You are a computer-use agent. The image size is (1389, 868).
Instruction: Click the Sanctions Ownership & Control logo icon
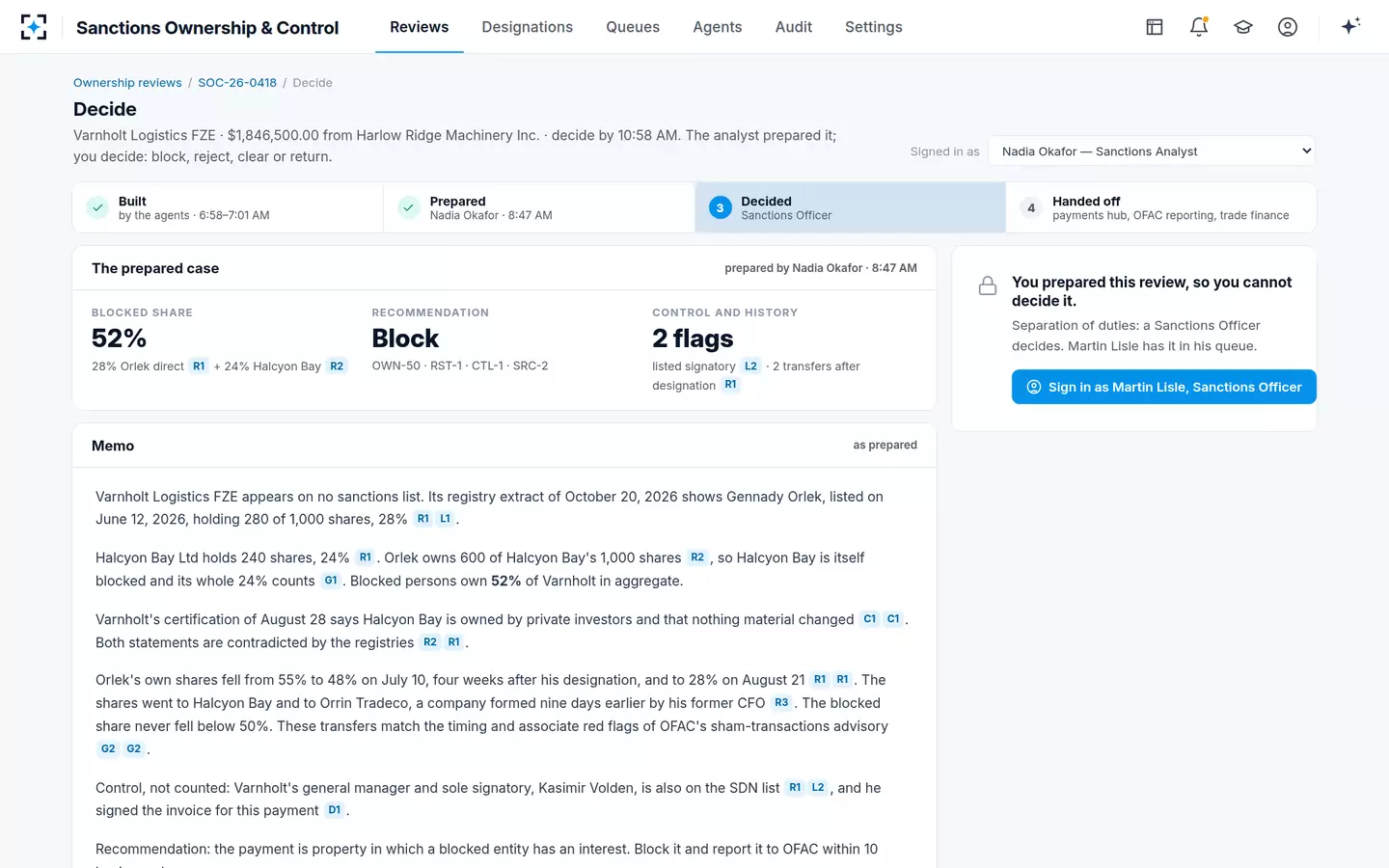(34, 27)
